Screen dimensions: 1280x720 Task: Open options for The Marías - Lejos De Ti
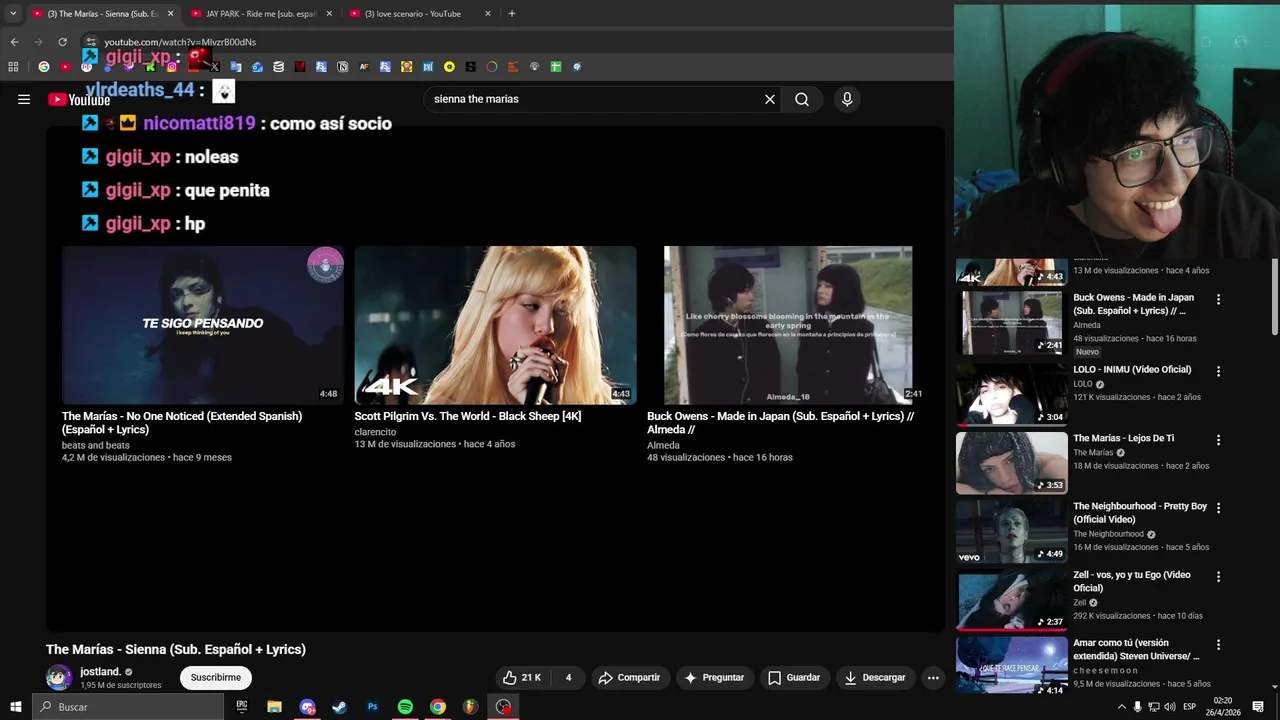tap(1218, 440)
